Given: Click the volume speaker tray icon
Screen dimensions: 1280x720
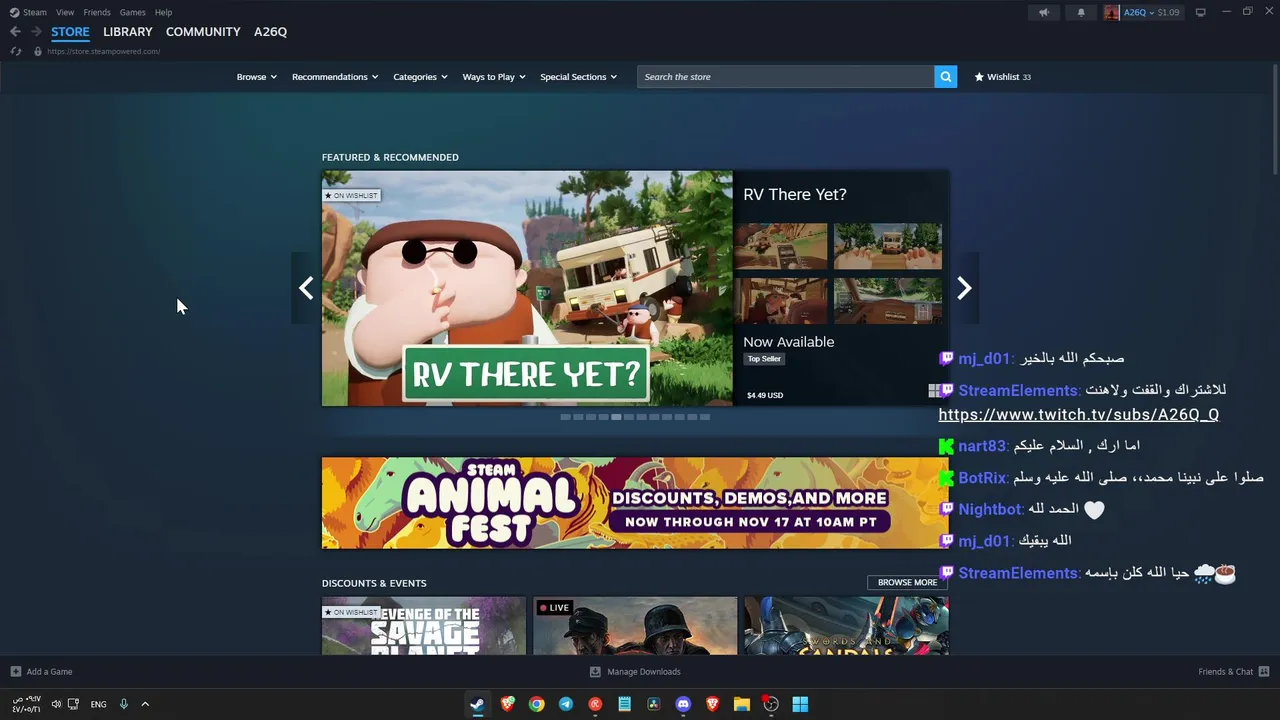Looking at the screenshot, I should [x=56, y=704].
